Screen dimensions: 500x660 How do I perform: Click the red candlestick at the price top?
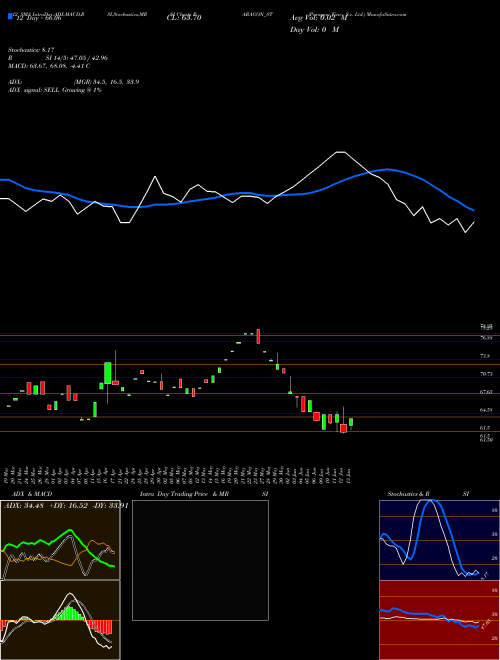click(x=258, y=336)
